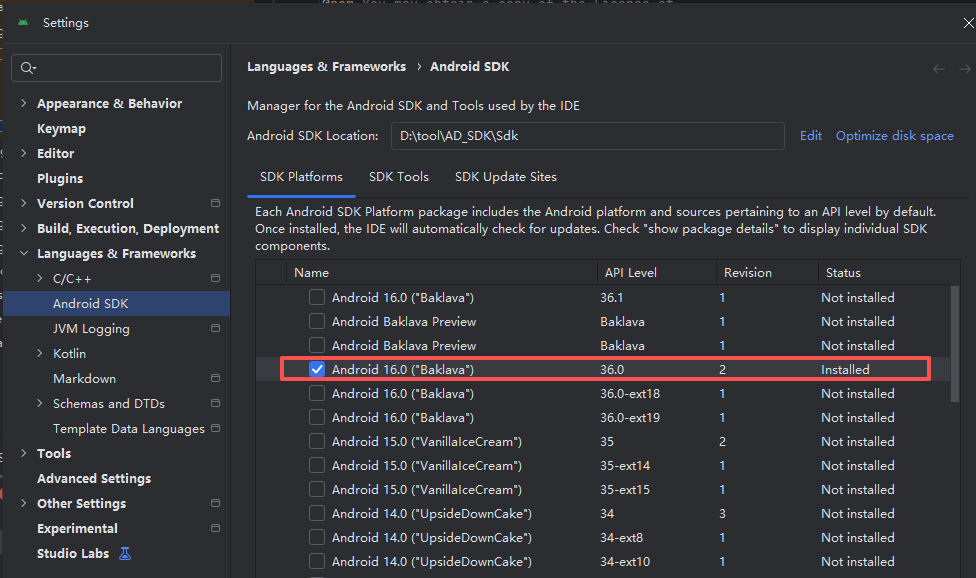
Task: Click project-level icon beside Schemas and DTDs
Action: click(x=215, y=403)
